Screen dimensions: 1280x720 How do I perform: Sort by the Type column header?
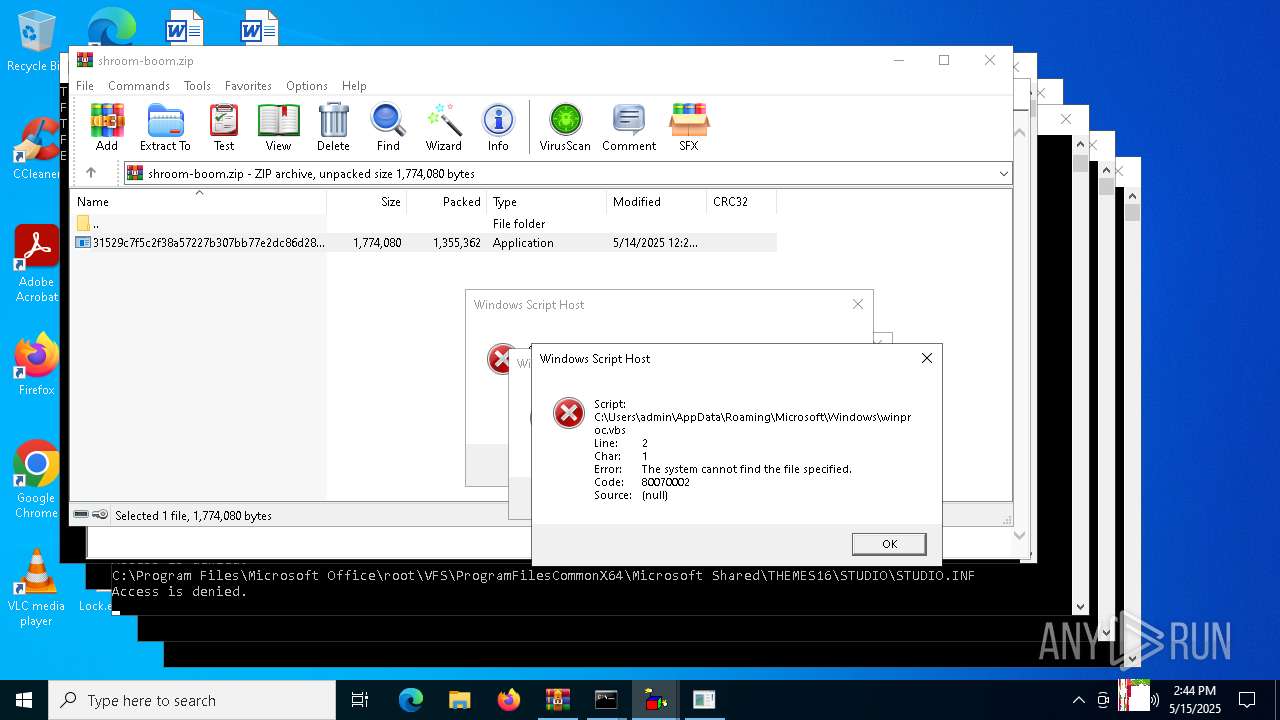click(546, 202)
